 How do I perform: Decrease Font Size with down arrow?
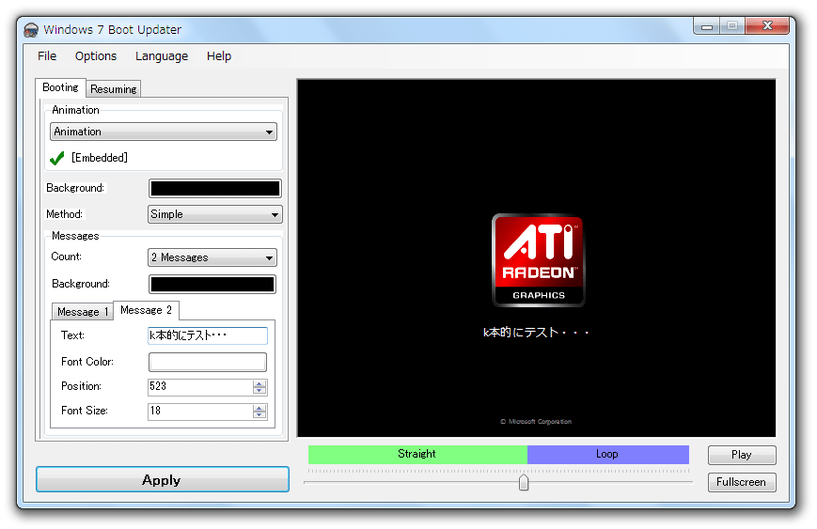[259, 415]
